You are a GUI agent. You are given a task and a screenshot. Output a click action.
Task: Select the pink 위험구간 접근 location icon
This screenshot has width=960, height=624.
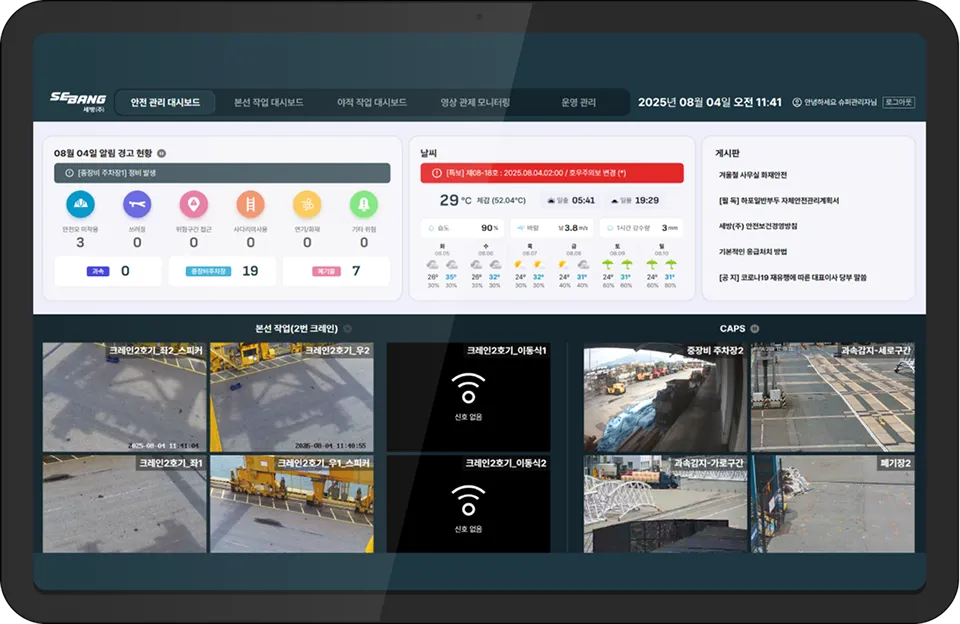click(x=193, y=205)
